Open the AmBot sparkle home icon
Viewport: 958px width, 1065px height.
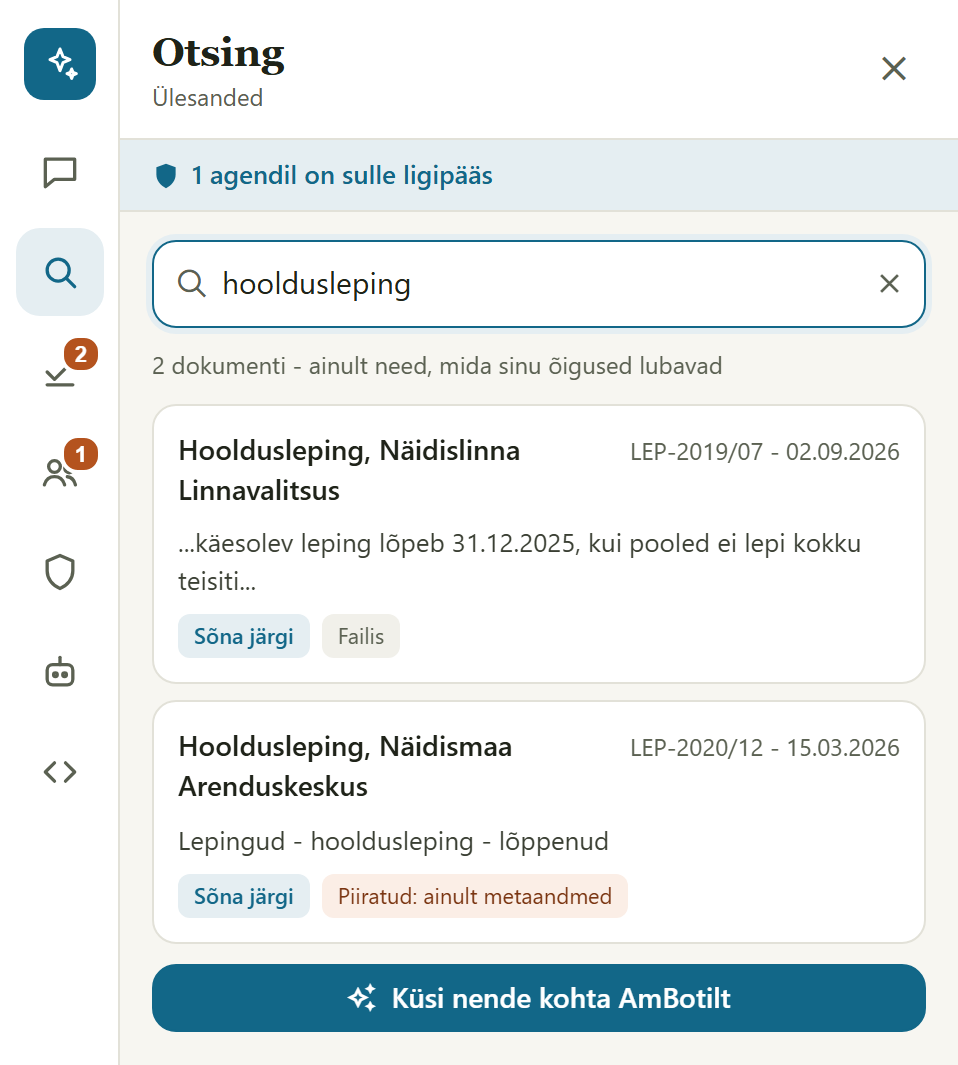(x=60, y=64)
